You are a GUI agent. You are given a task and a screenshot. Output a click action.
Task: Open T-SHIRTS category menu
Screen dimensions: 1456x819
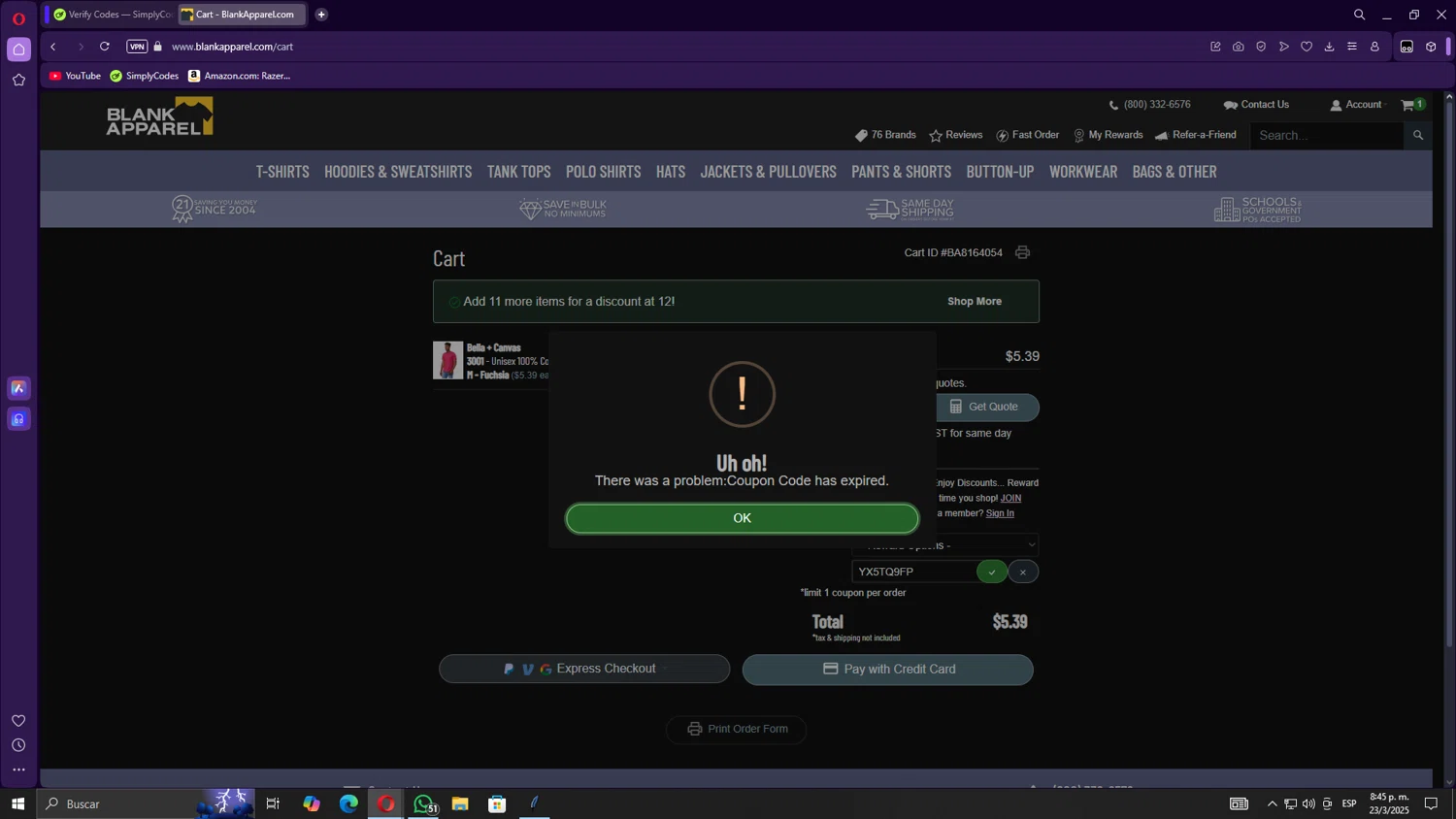click(282, 172)
